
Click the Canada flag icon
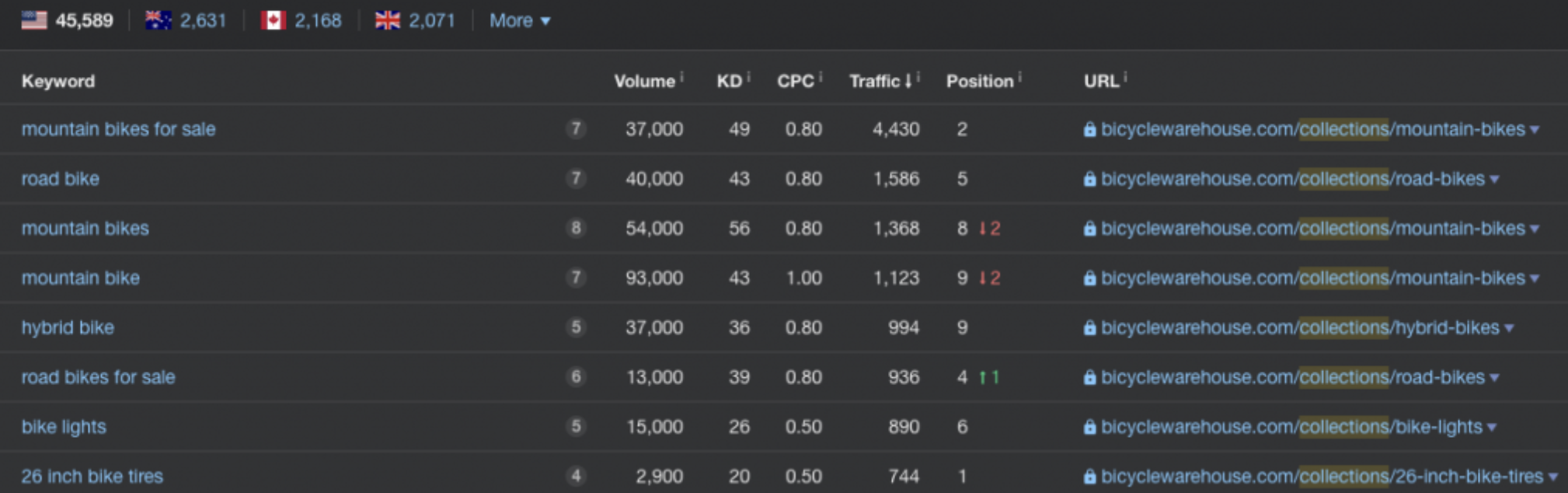click(273, 20)
